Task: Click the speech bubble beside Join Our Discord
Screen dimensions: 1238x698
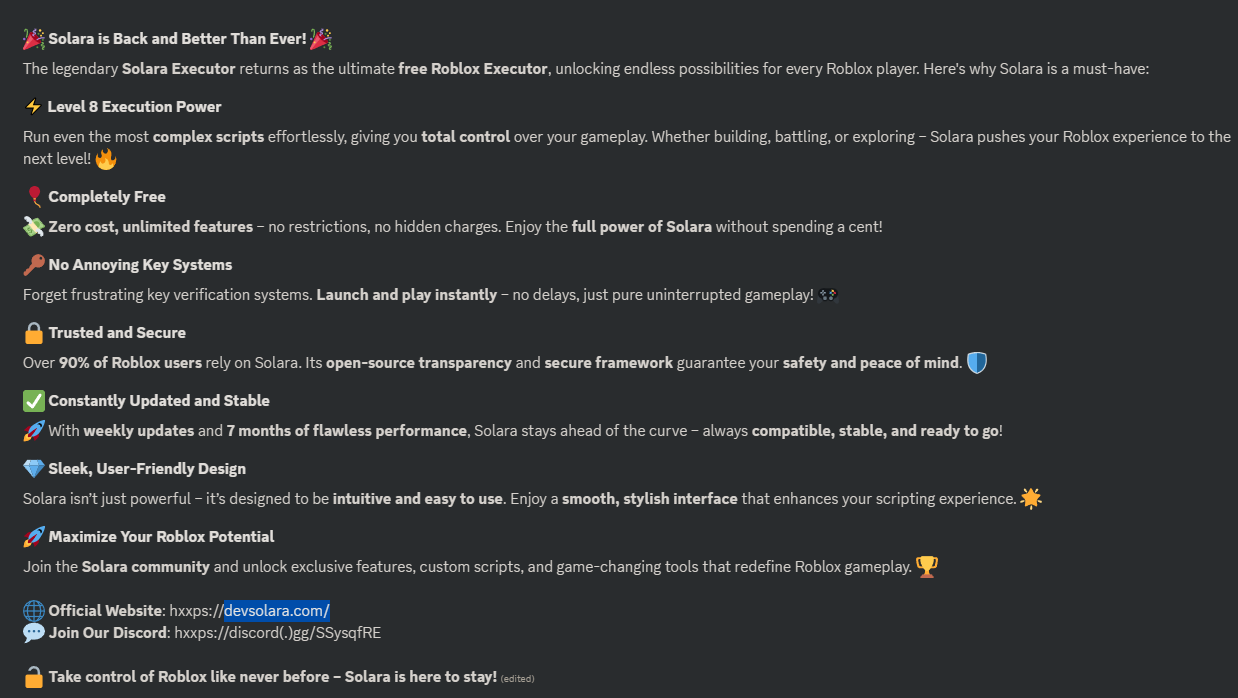Action: tap(34, 633)
